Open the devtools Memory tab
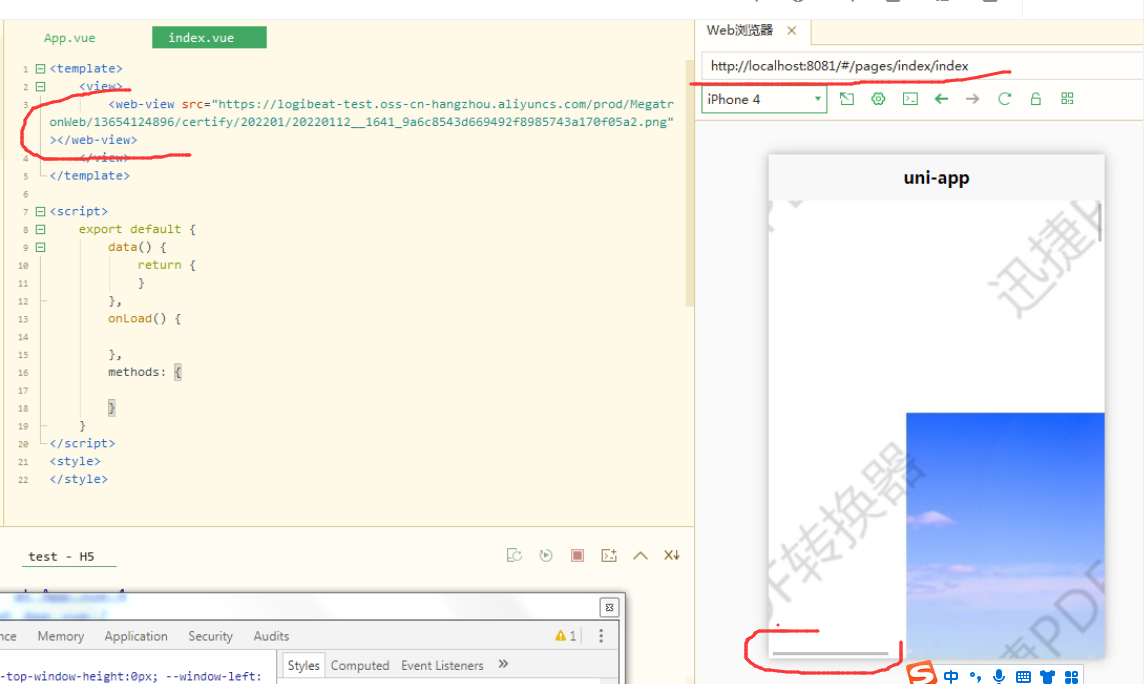Screen dimensions: 1144x684 click(x=61, y=637)
